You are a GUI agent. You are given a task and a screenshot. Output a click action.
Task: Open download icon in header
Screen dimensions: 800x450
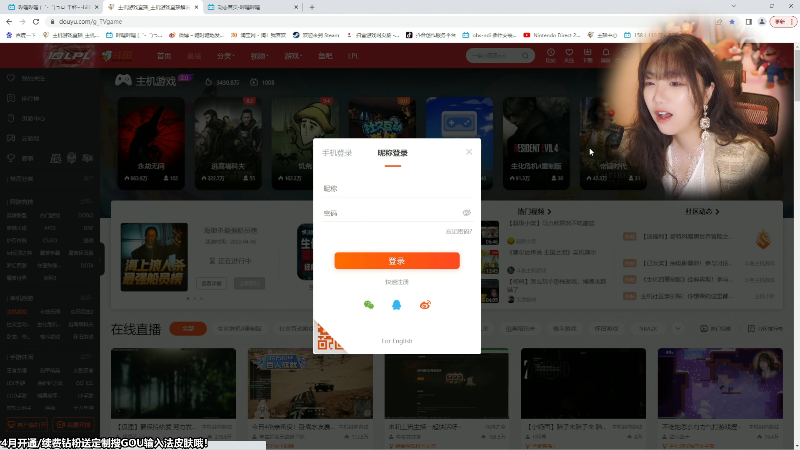click(587, 55)
